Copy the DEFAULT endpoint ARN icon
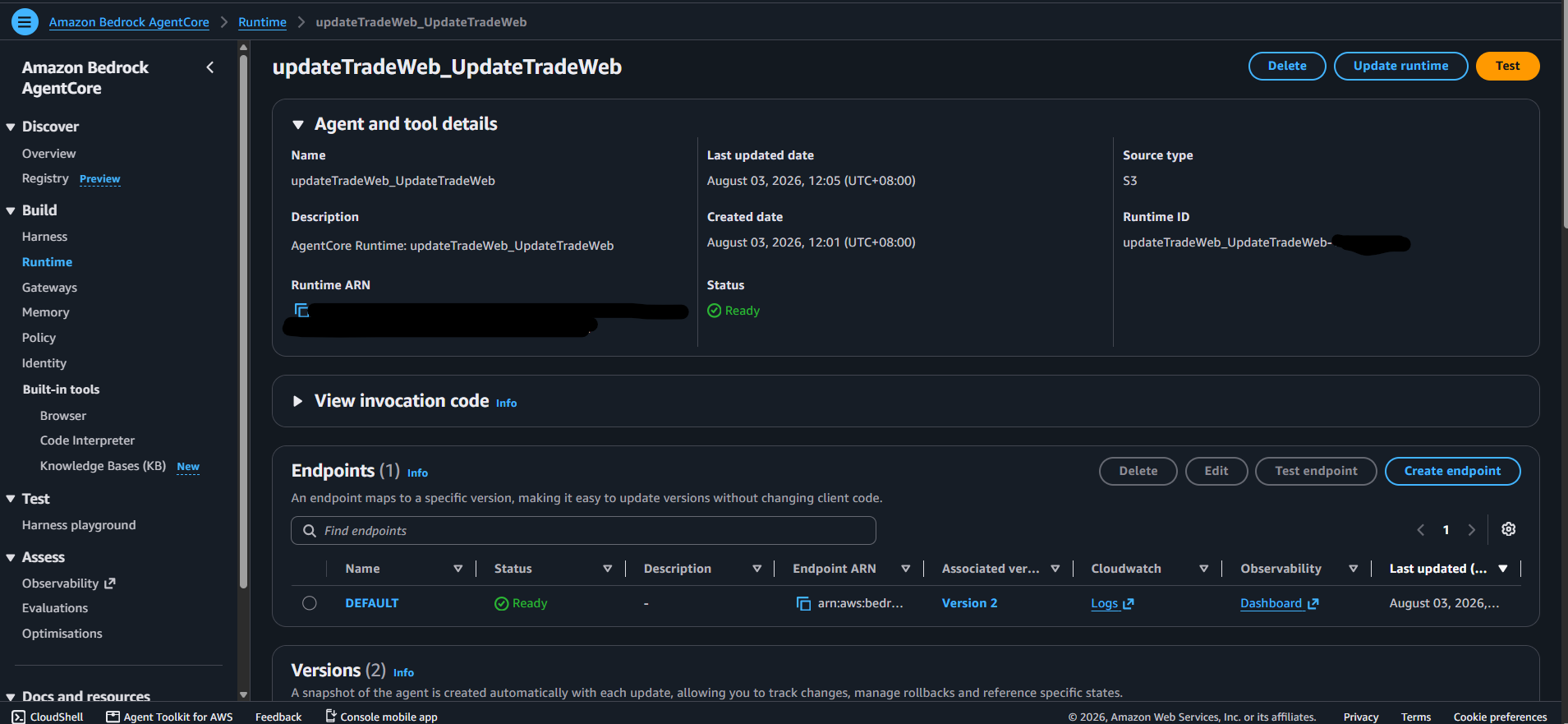Image resolution: width=1568 pixels, height=724 pixels. 803,603
